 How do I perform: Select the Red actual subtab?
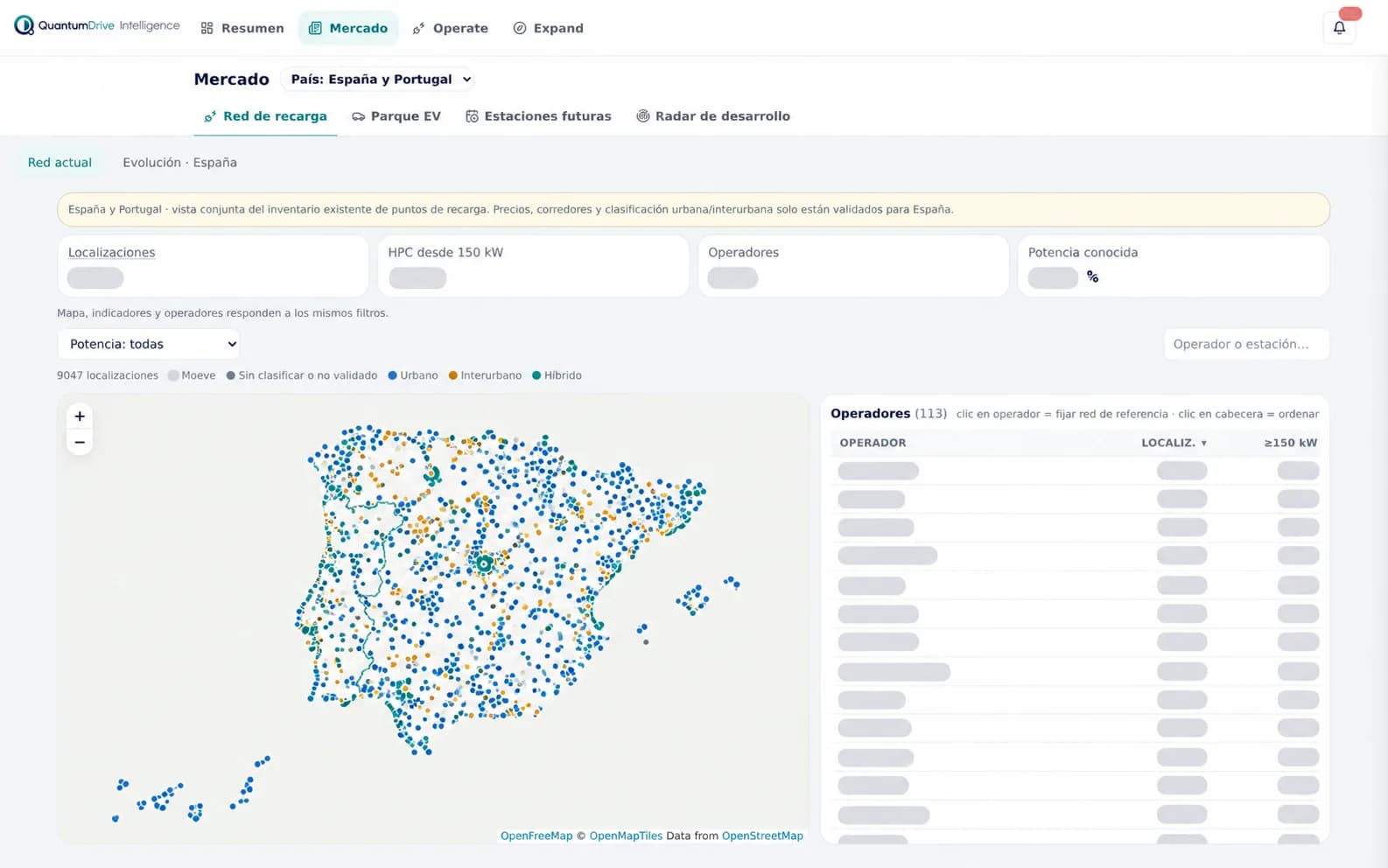[x=60, y=163]
